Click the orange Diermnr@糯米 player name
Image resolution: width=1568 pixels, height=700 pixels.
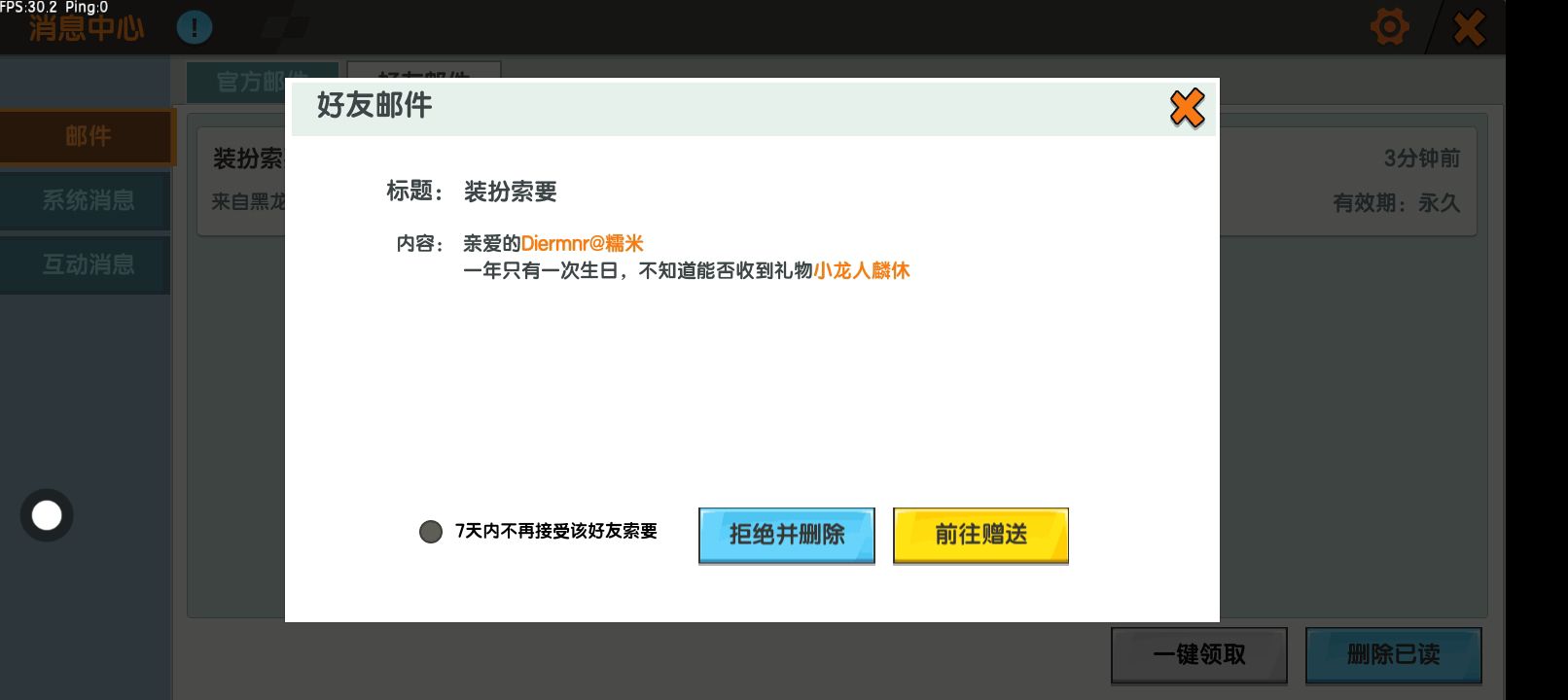582,243
